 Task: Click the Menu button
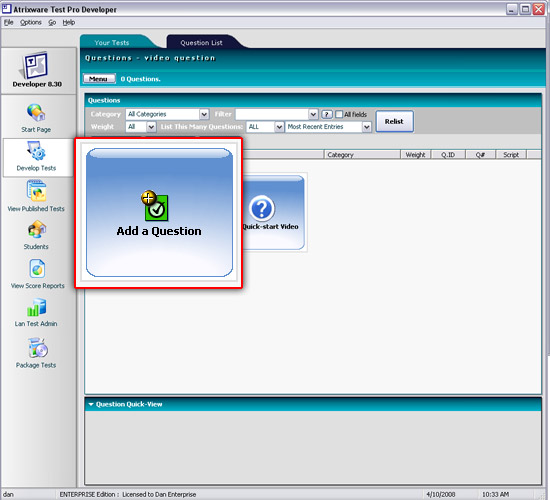(x=99, y=79)
